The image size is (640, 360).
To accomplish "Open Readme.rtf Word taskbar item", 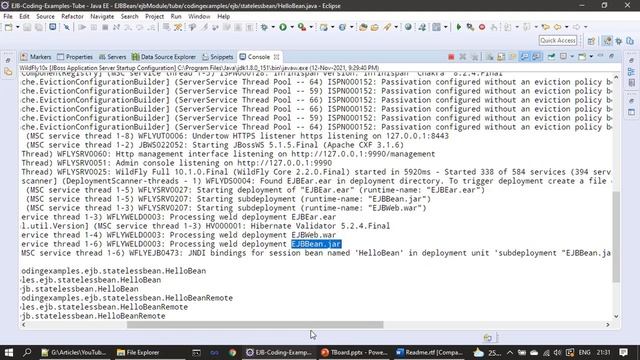I will click(x=429, y=352).
